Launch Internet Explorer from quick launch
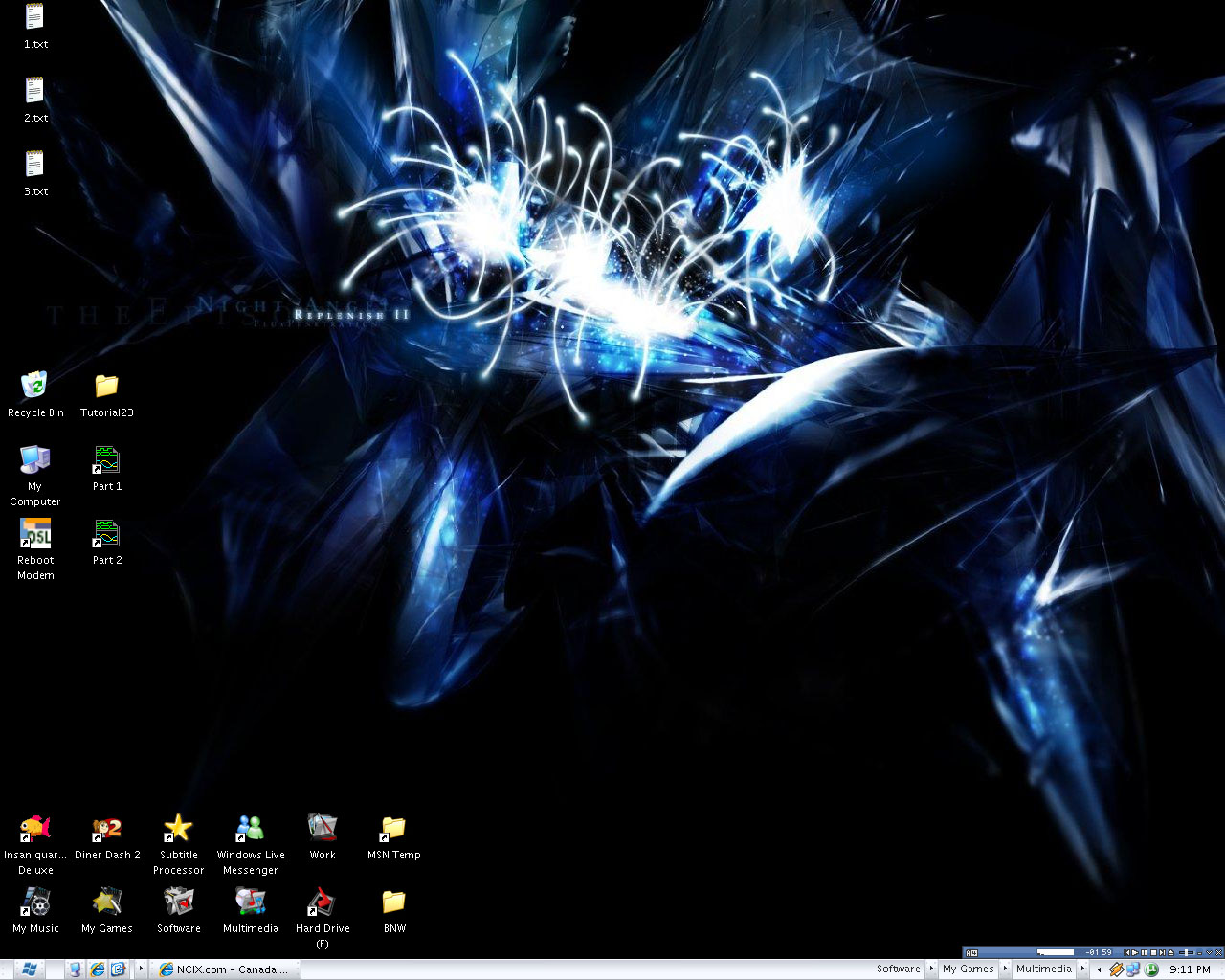The height and width of the screenshot is (980, 1225). tap(97, 969)
